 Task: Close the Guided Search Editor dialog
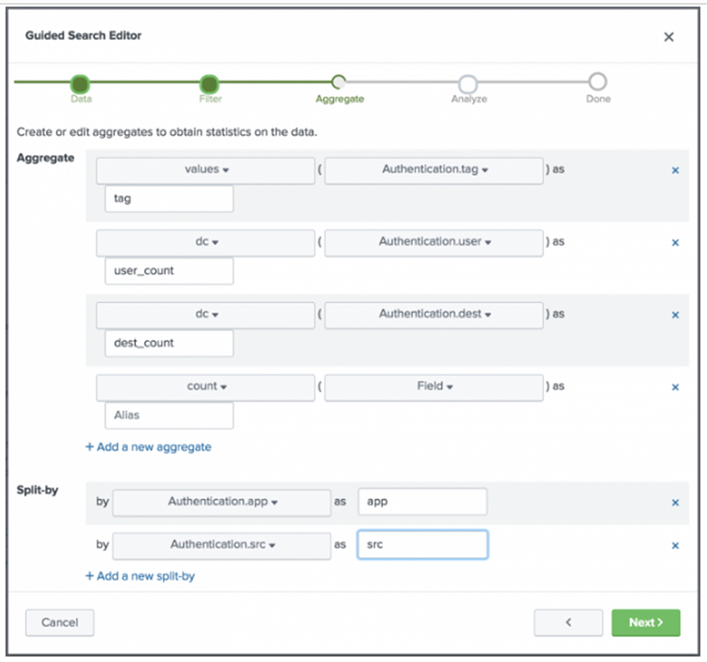[x=669, y=37]
